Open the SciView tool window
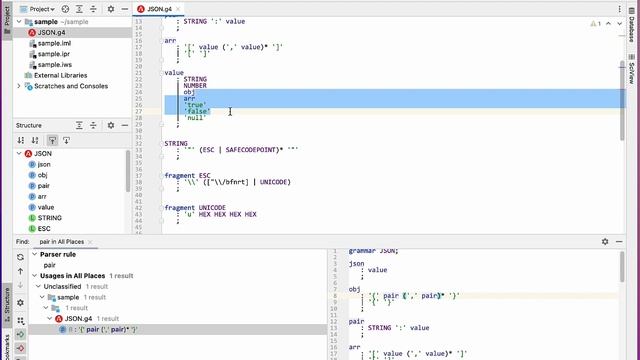 coord(631,69)
